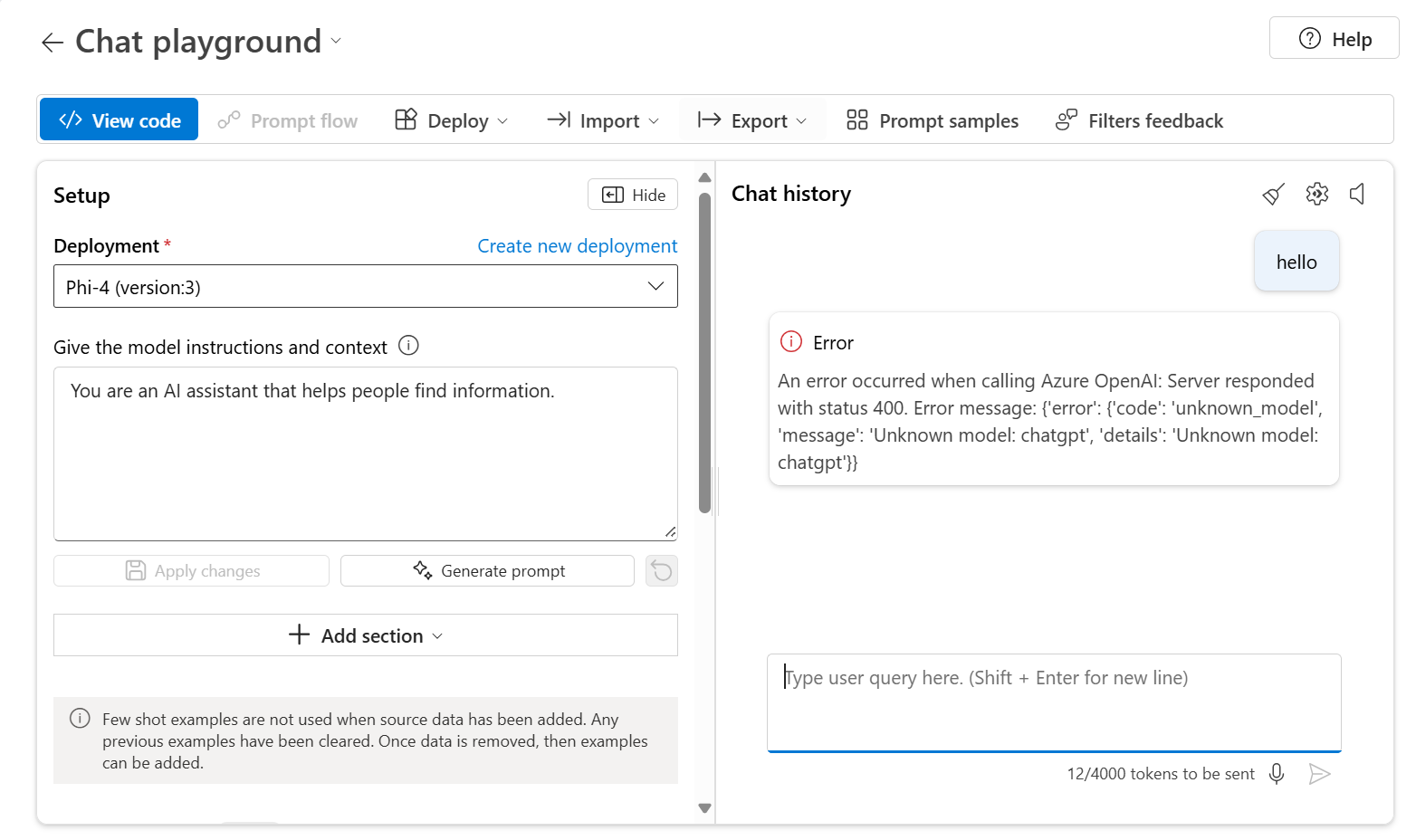The image size is (1416, 840).
Task: Expand the Add section dropdown
Action: point(366,635)
